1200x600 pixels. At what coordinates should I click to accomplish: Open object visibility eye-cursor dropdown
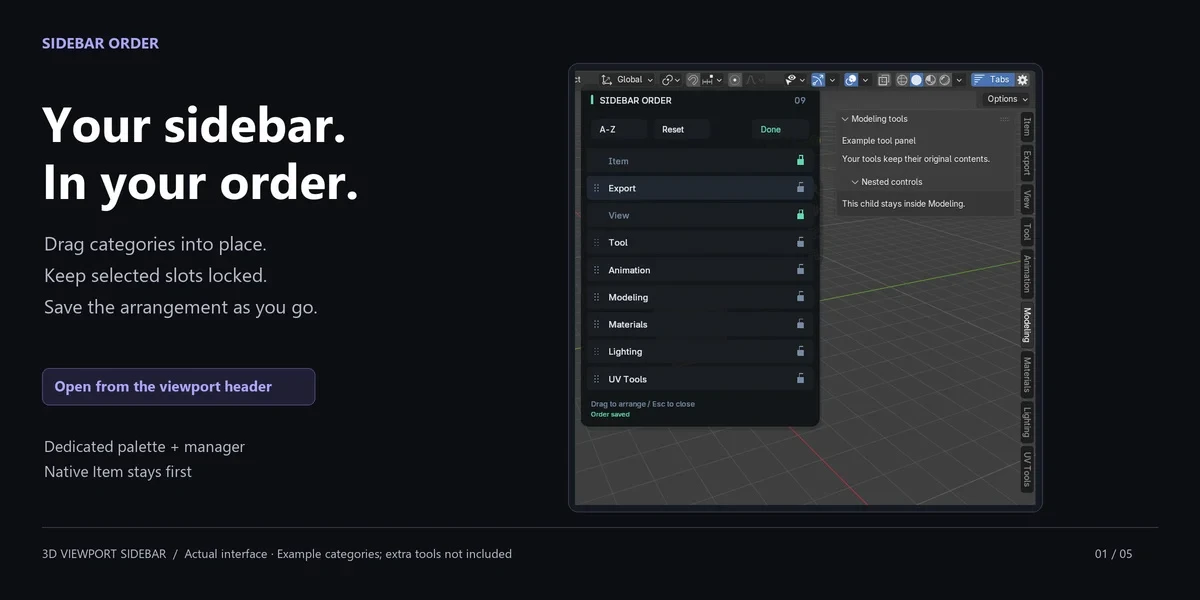[796, 80]
